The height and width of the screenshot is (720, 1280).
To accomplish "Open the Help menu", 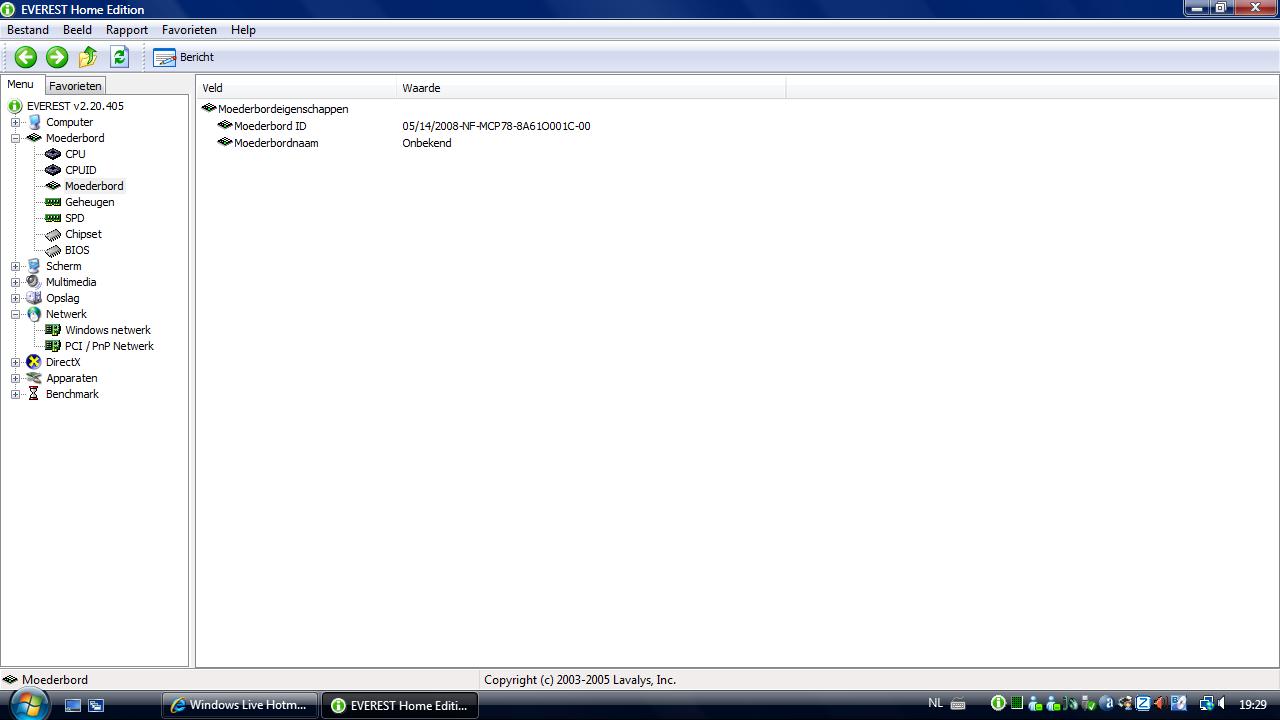I will pos(243,30).
